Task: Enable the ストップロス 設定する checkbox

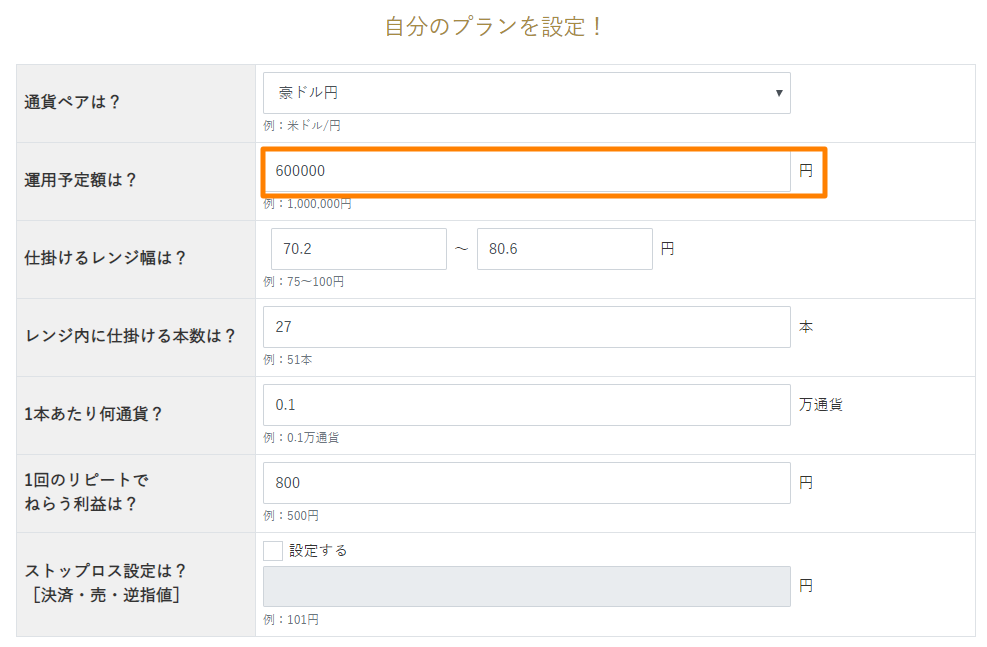Action: (273, 550)
